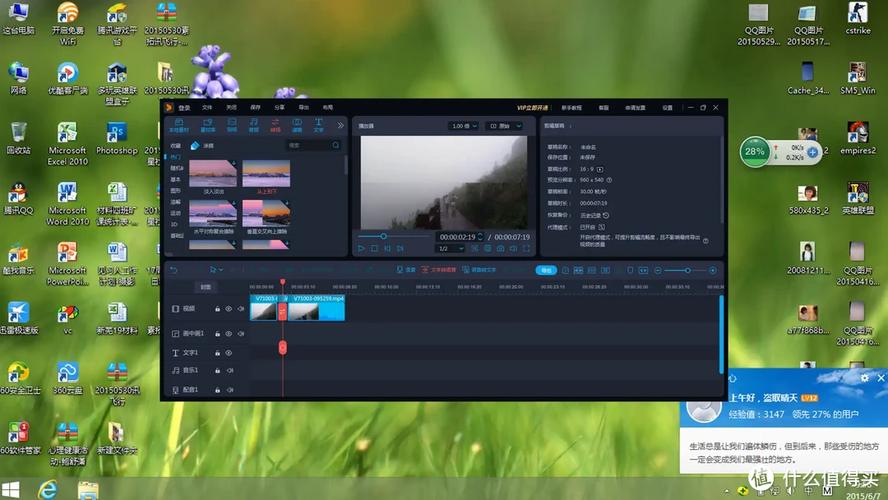Viewport: 888px width, 500px height.
Task: Toggle the proxy mode icon next to 已开启
Action: pos(602,227)
